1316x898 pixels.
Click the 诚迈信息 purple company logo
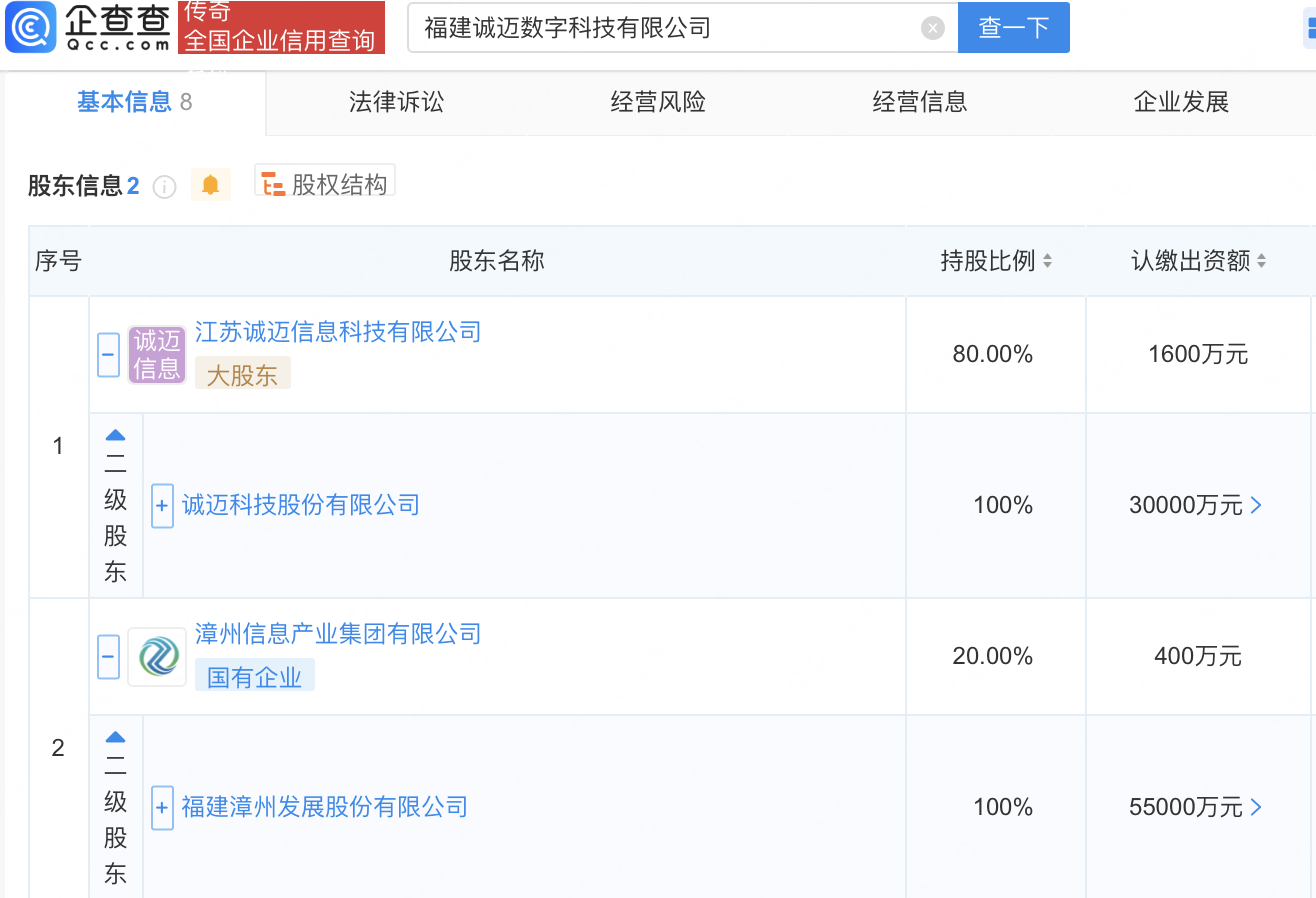157,355
